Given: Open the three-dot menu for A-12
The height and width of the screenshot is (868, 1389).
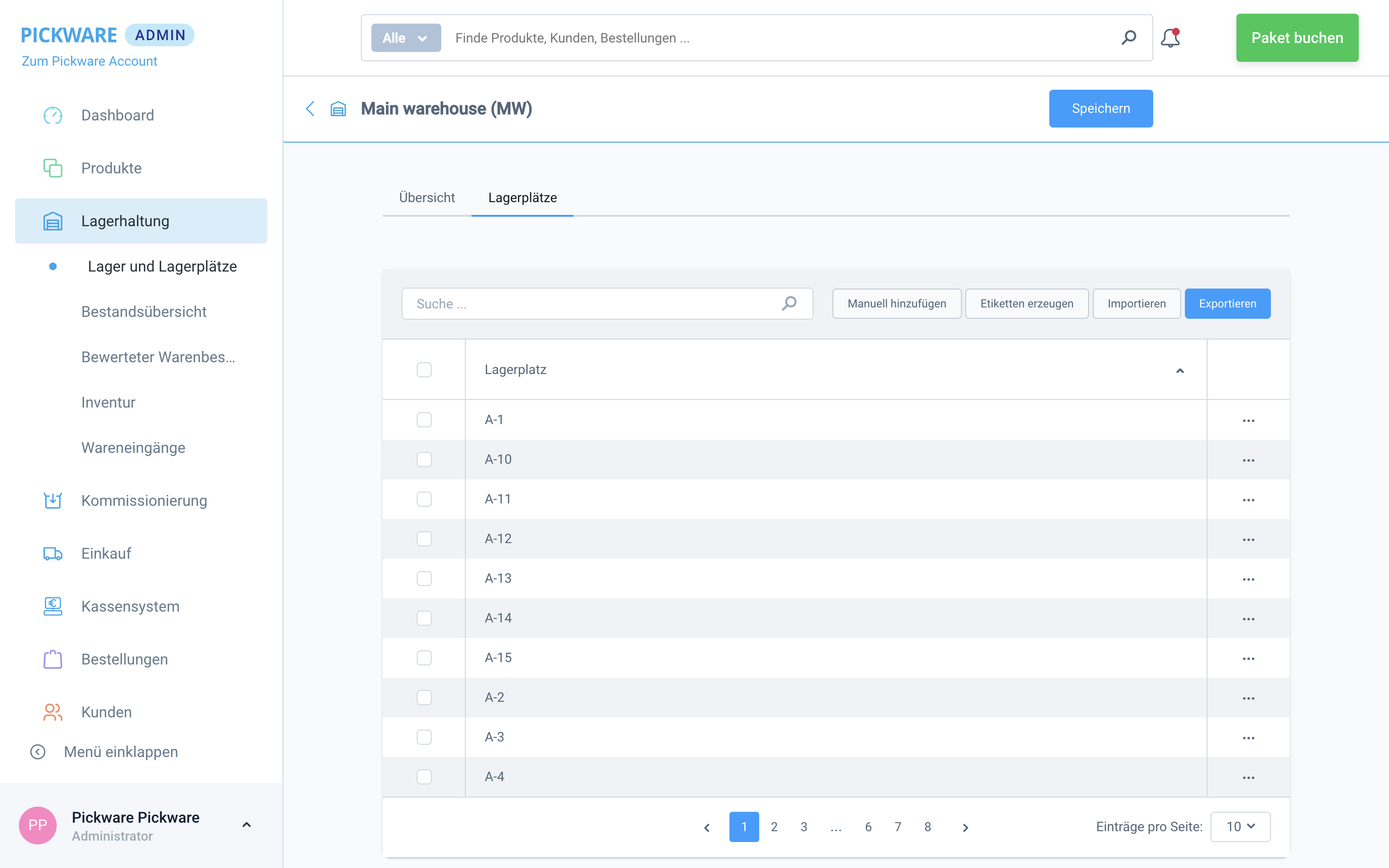Looking at the screenshot, I should pyautogui.click(x=1248, y=539).
